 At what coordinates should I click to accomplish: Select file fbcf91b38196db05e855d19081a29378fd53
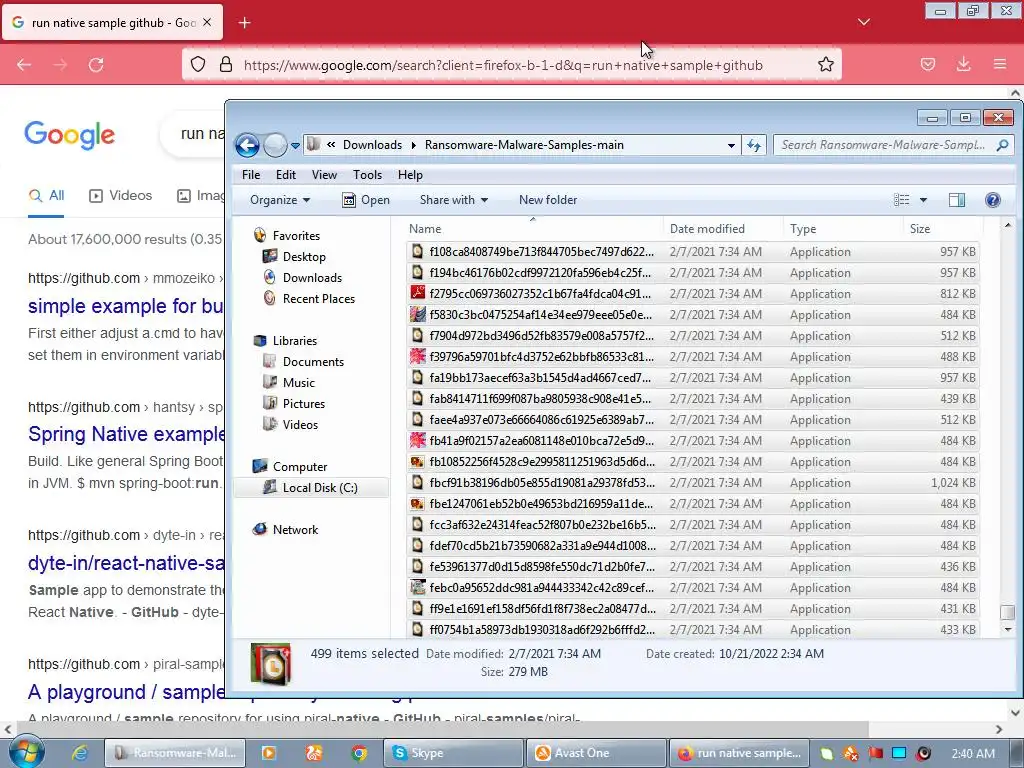[692, 483]
